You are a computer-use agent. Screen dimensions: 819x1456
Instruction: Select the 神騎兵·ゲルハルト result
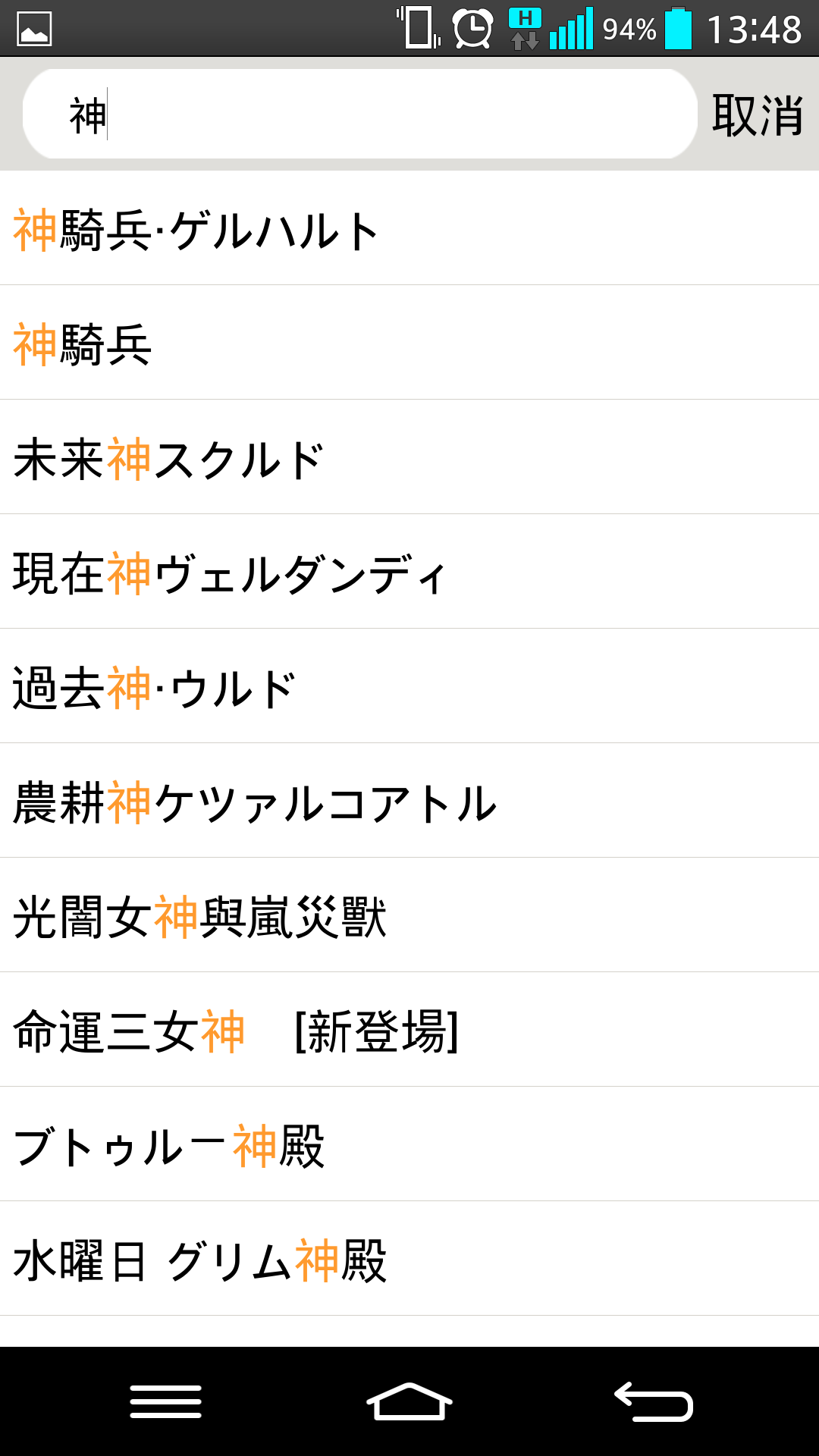[x=409, y=228]
